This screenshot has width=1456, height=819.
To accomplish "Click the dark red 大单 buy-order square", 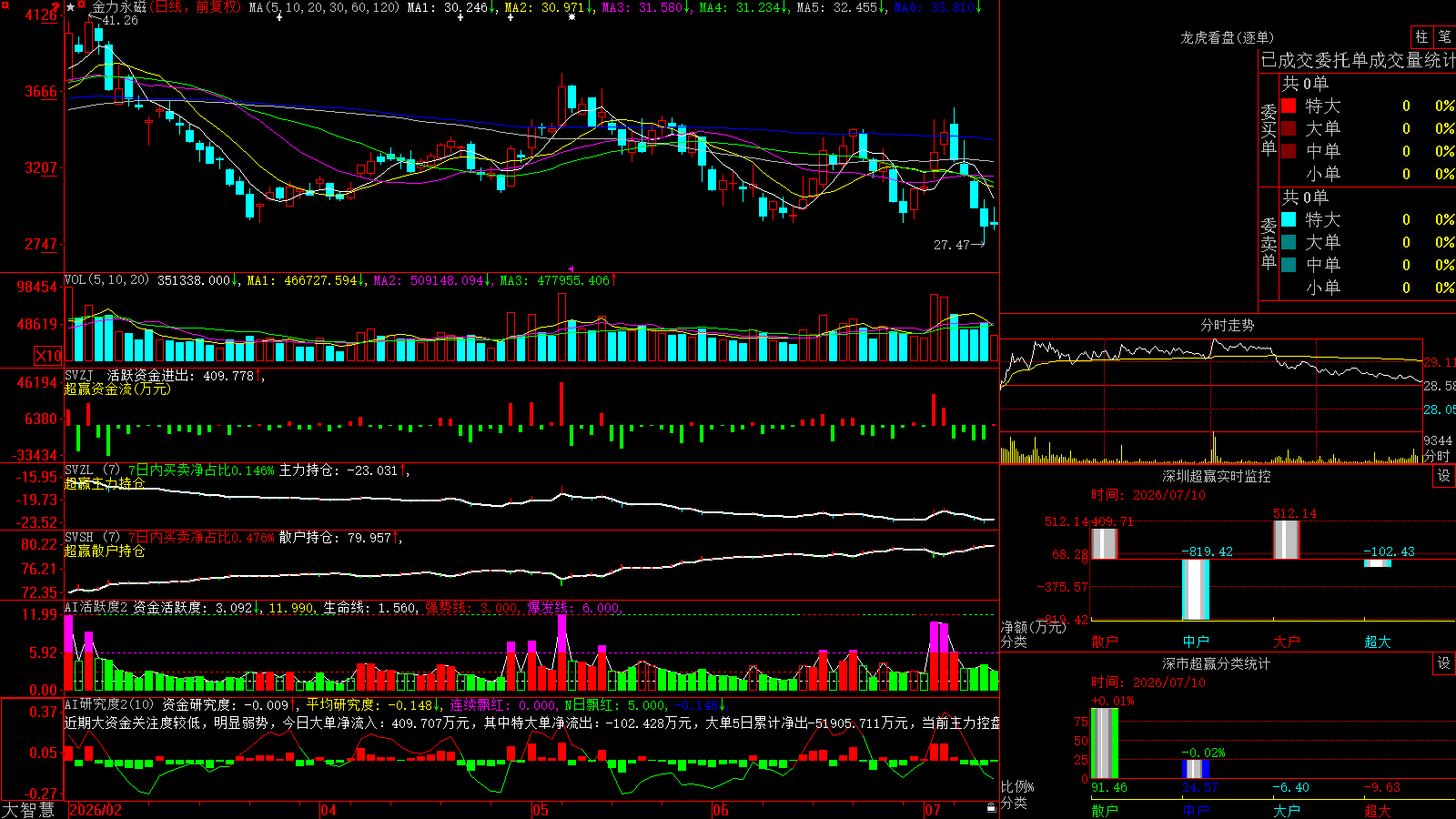I will pos(1289,128).
